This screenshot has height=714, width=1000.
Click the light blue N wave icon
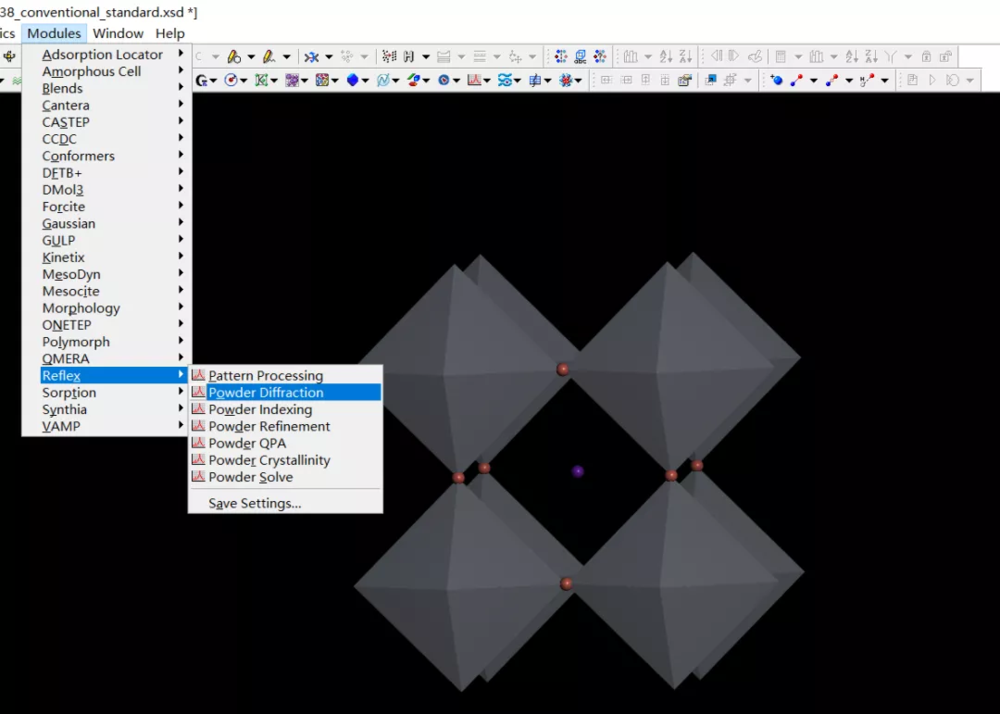383,80
